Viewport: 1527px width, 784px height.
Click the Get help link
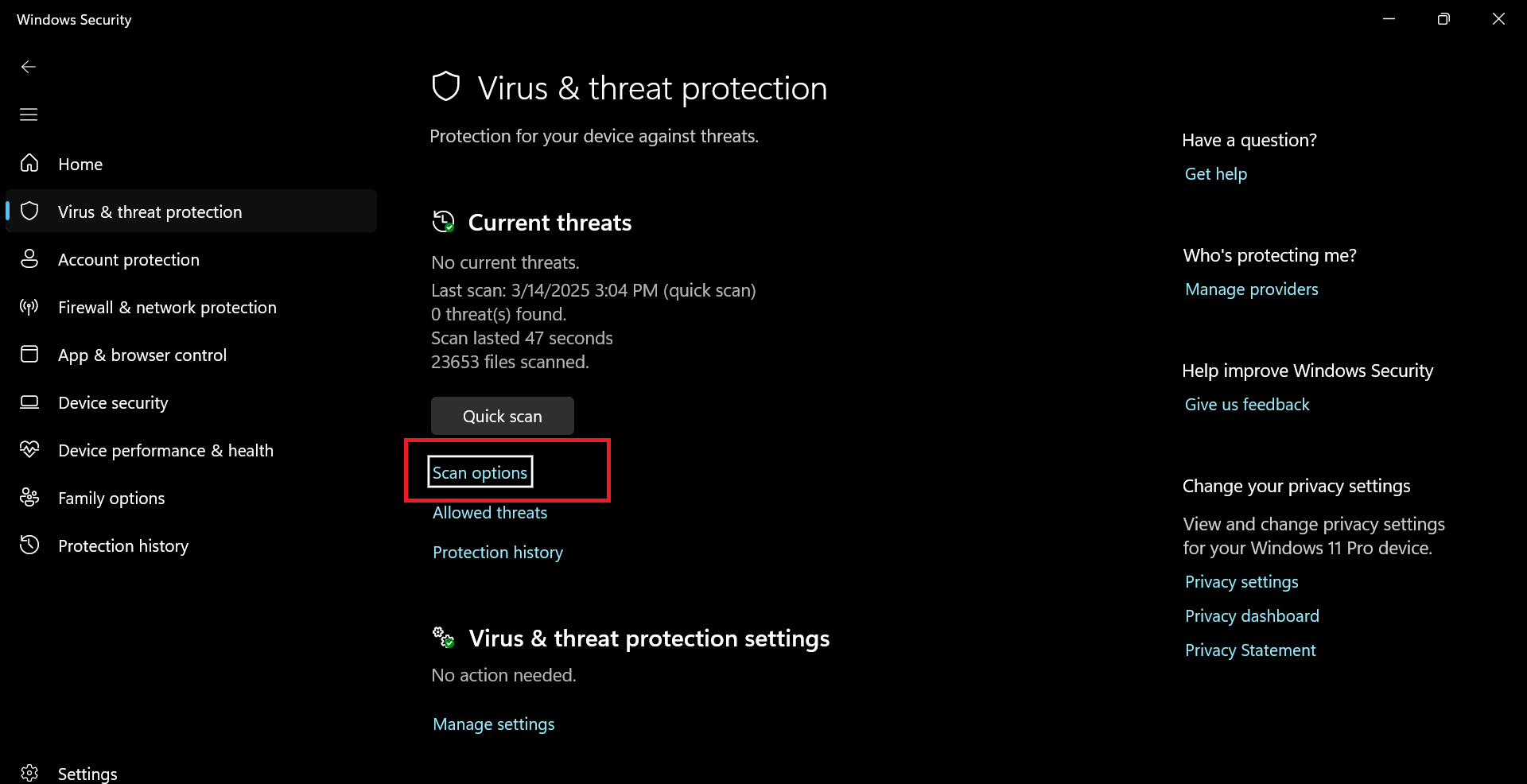(1215, 174)
